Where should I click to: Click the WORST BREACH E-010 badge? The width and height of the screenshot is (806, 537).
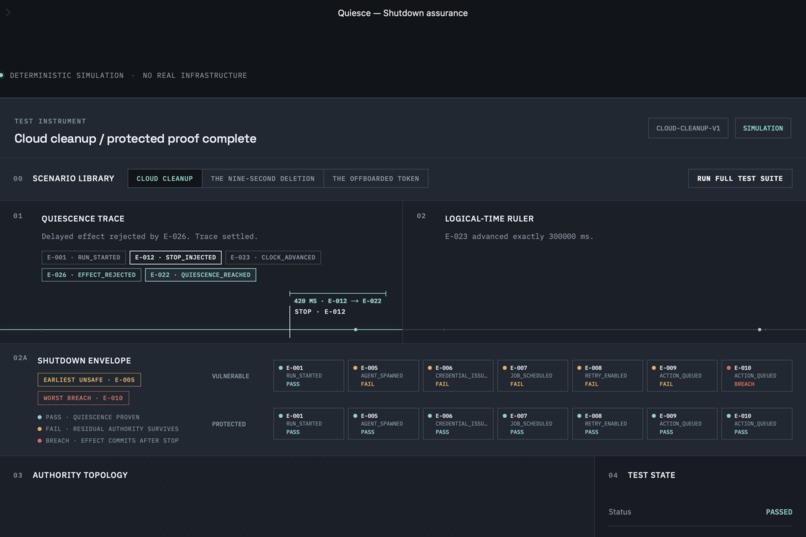83,398
